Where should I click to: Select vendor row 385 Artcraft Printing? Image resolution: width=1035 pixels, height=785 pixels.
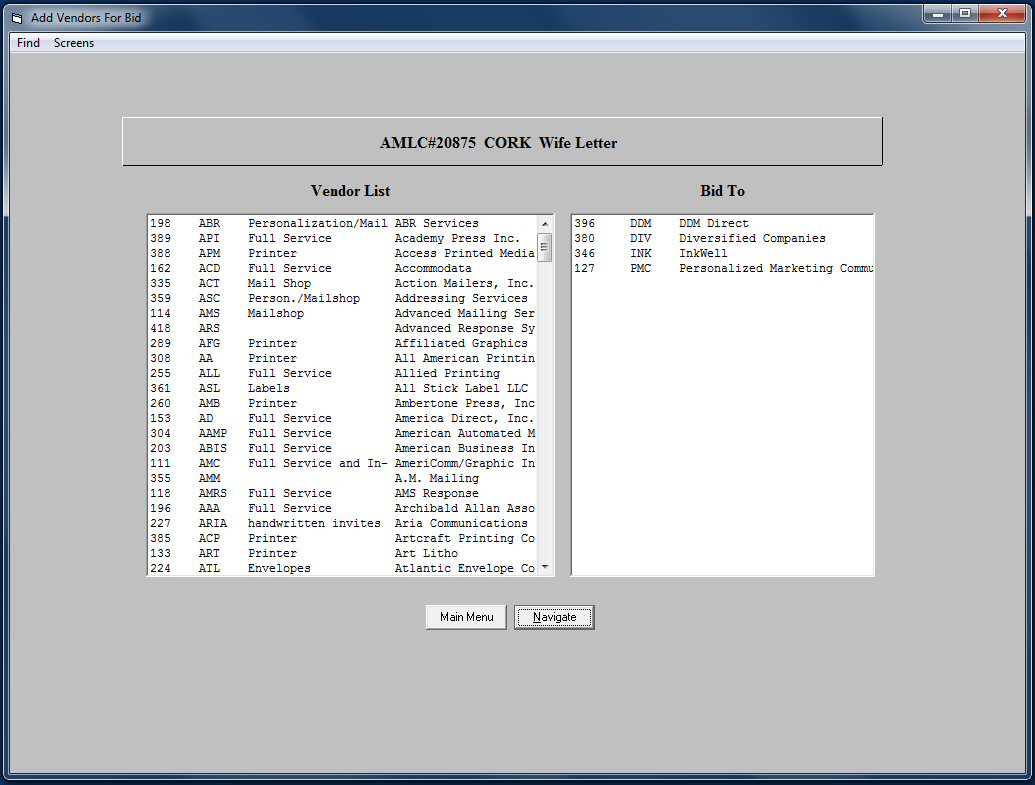[x=343, y=539]
